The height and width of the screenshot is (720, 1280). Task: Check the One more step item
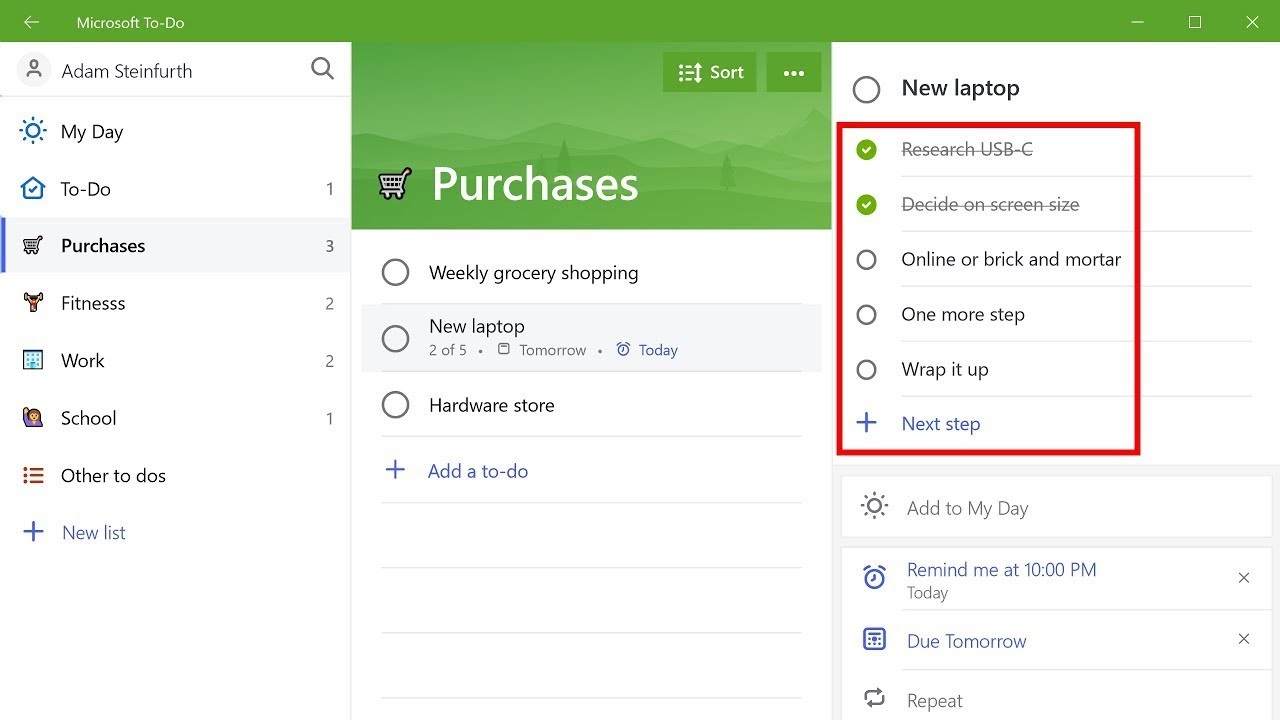867,315
